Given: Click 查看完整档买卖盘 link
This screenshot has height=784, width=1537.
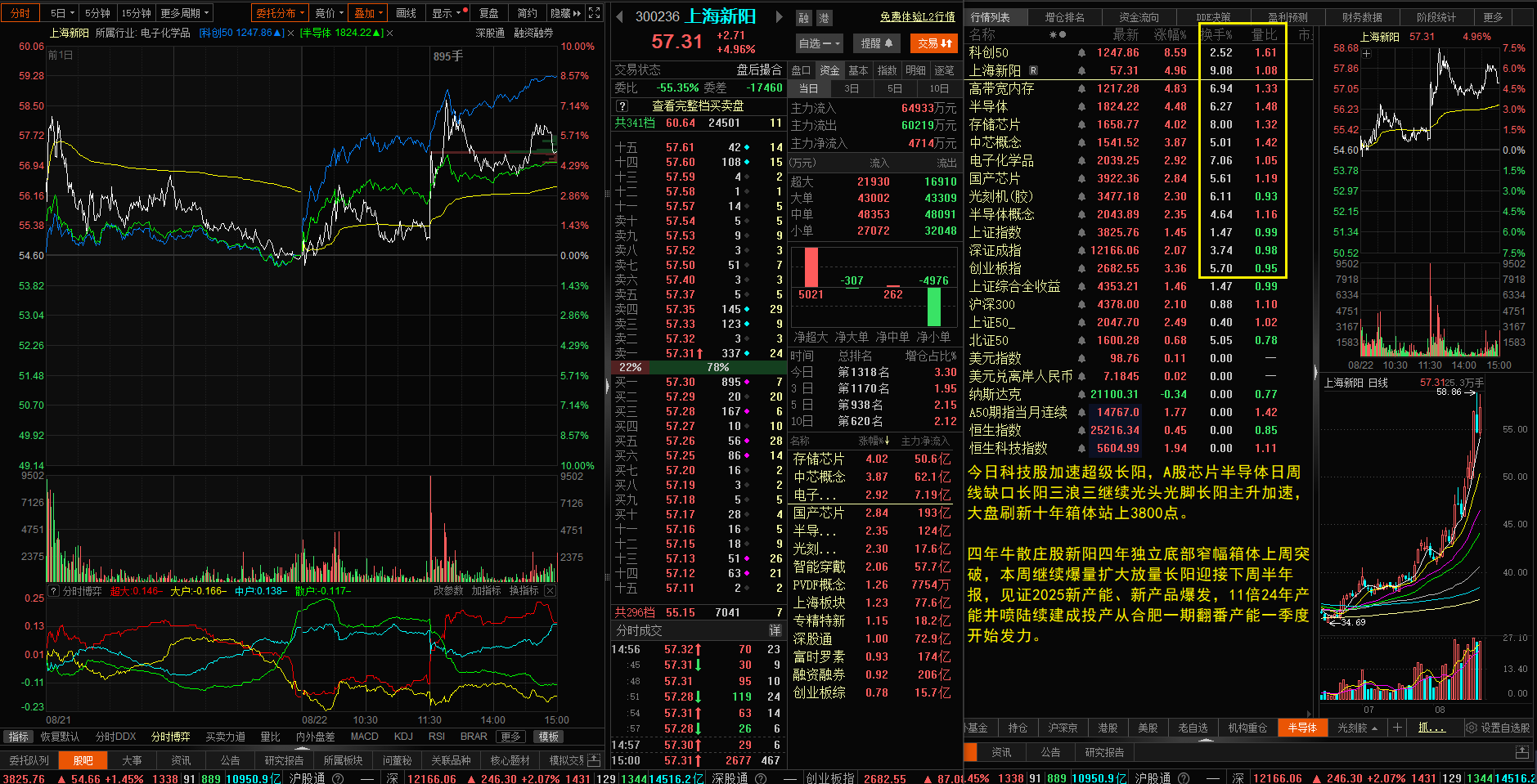Looking at the screenshot, I should pyautogui.click(x=698, y=105).
